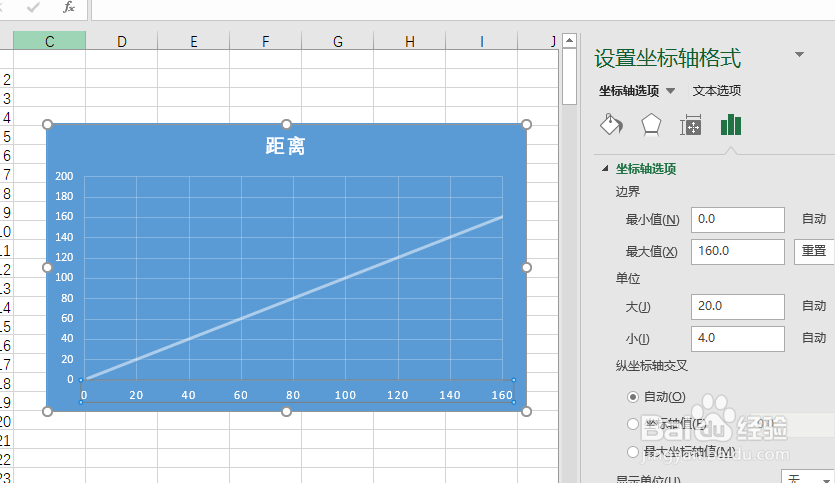Click the 纵坐标轴交叉 label
Viewport: 835px width, 483px height.
(652, 366)
